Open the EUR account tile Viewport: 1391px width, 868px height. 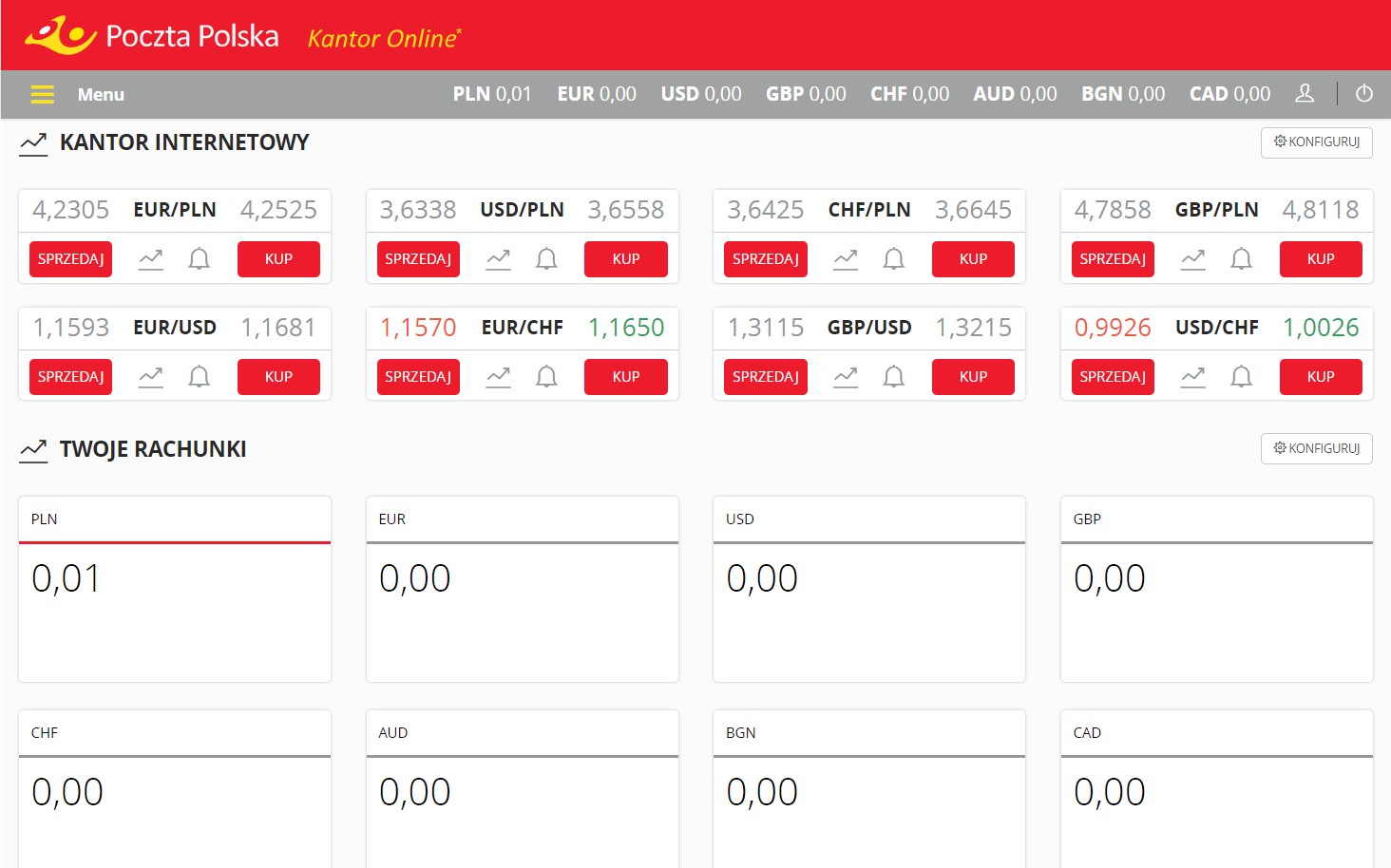(523, 589)
